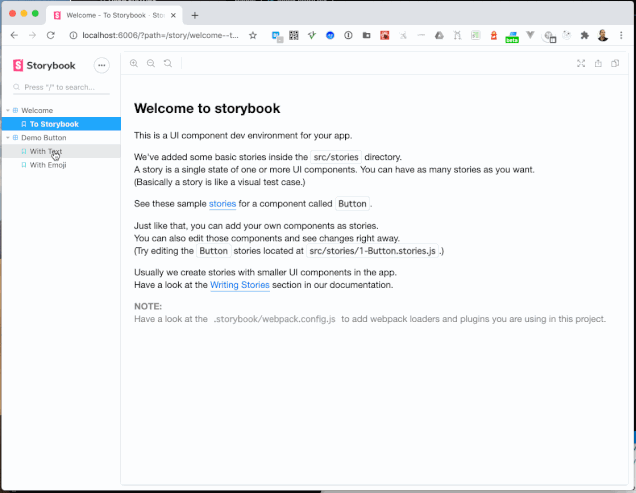Open the 1Password extension icon
The image size is (636, 493).
click(x=348, y=35)
